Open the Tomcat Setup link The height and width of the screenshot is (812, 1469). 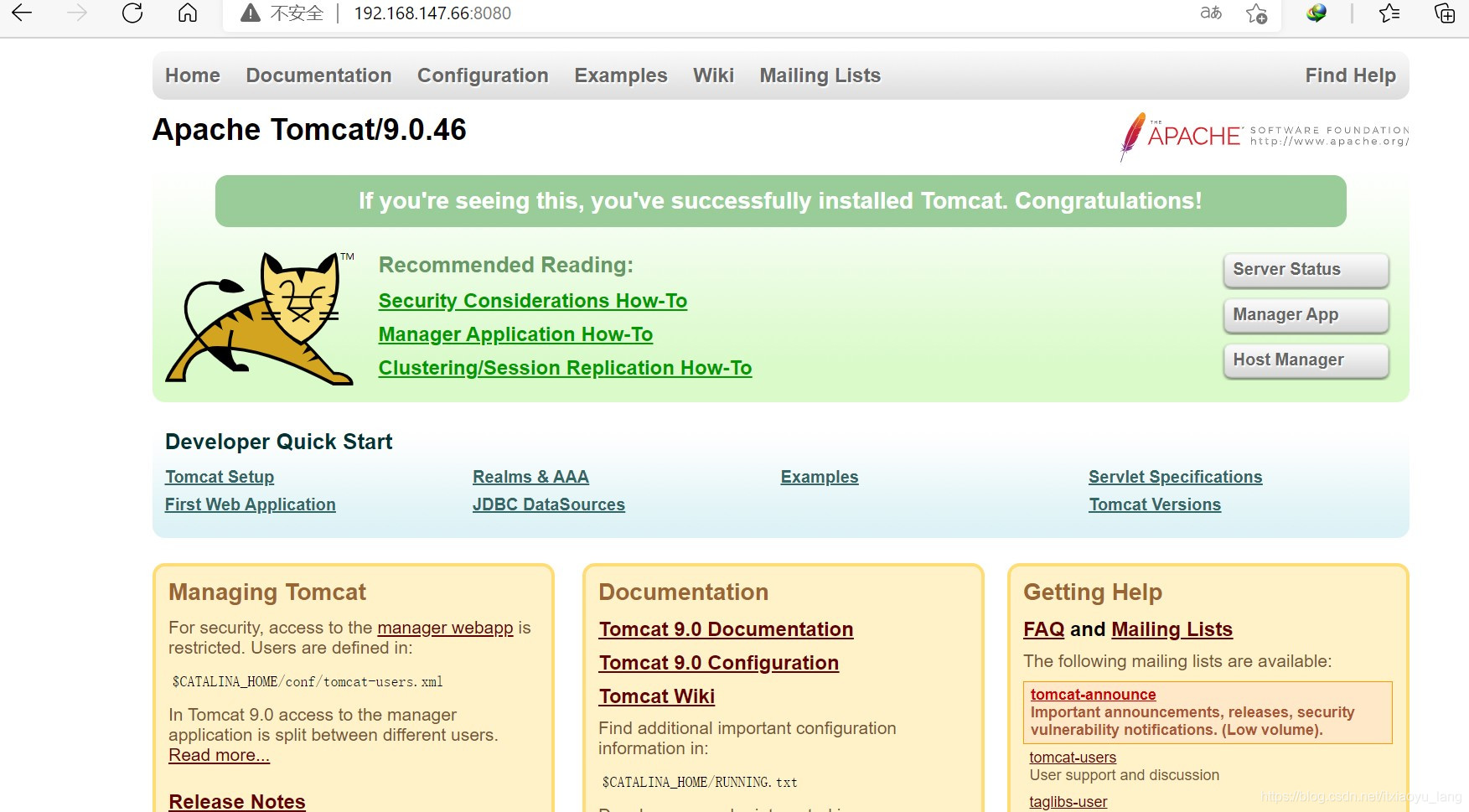[220, 477]
